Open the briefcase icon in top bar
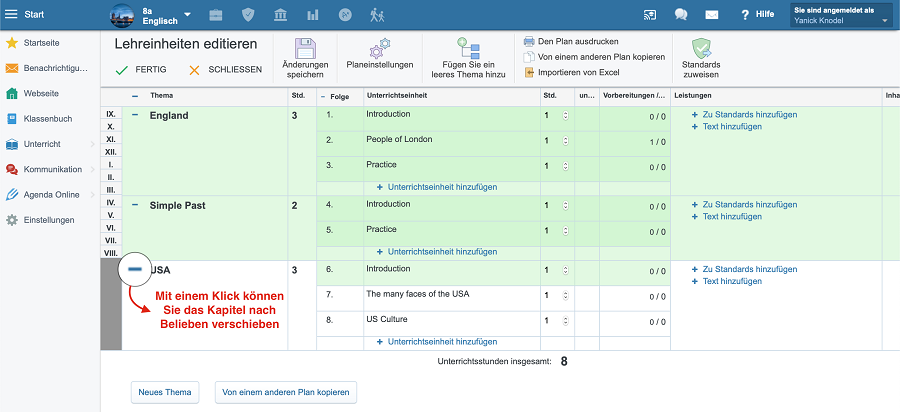Image resolution: width=900 pixels, height=412 pixels. 216,15
